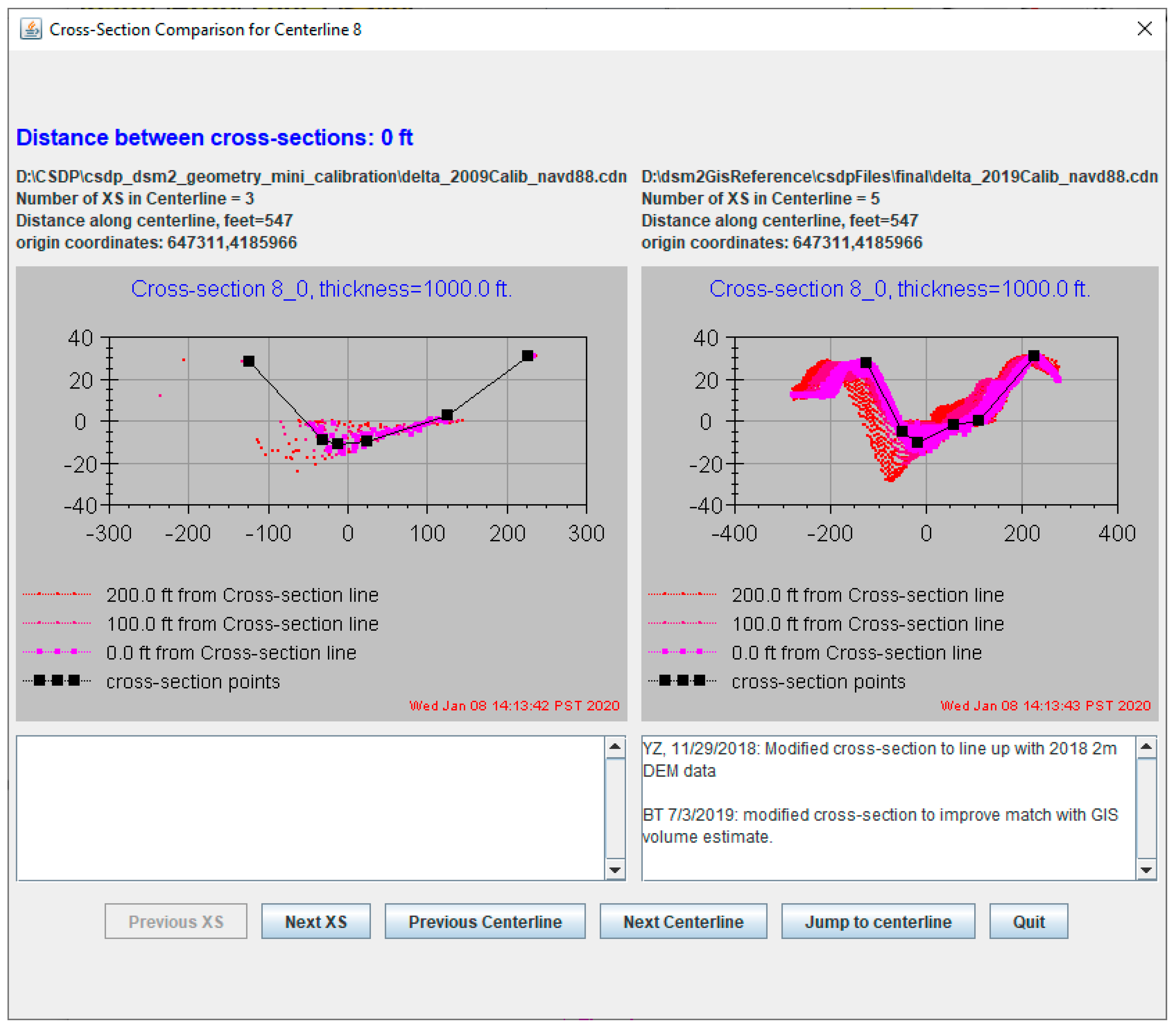Click inside the empty left comment text area
The height and width of the screenshot is (1029, 1176).
(311, 808)
